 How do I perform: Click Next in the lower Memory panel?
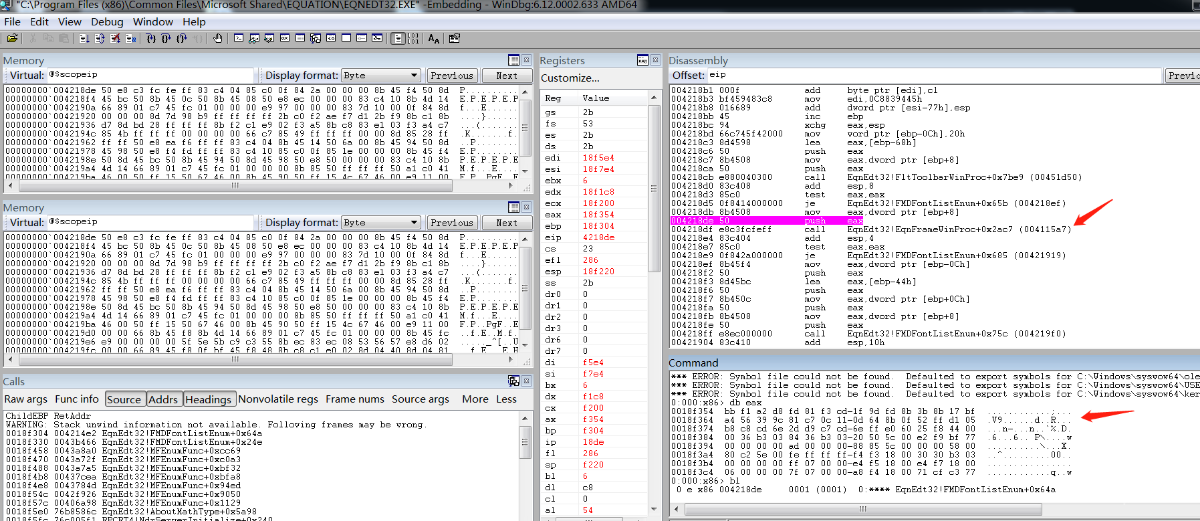[507, 223]
